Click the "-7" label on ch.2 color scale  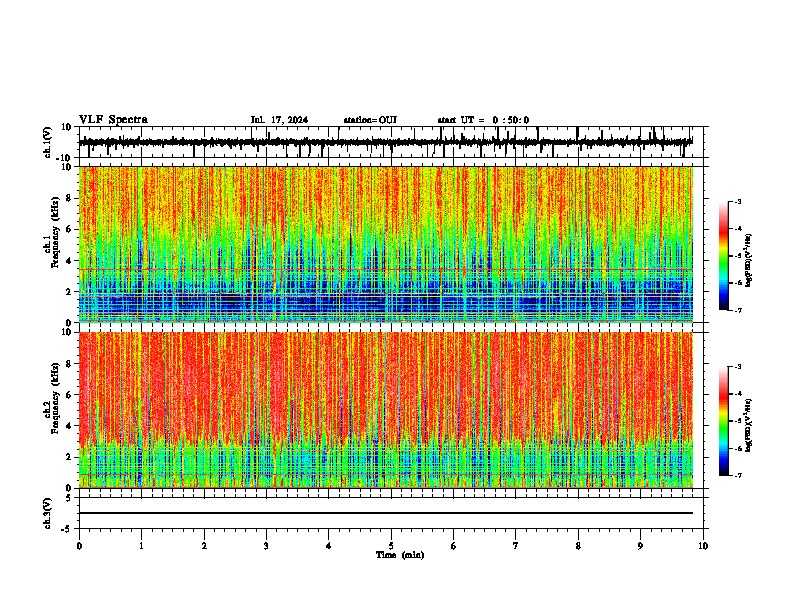(x=738, y=476)
